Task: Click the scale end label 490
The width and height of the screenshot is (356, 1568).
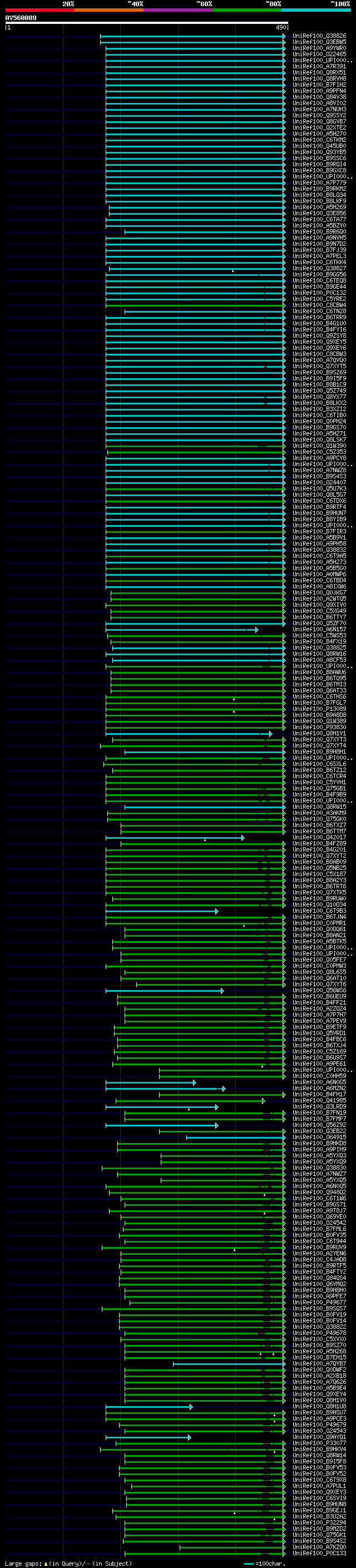Action: [280, 27]
